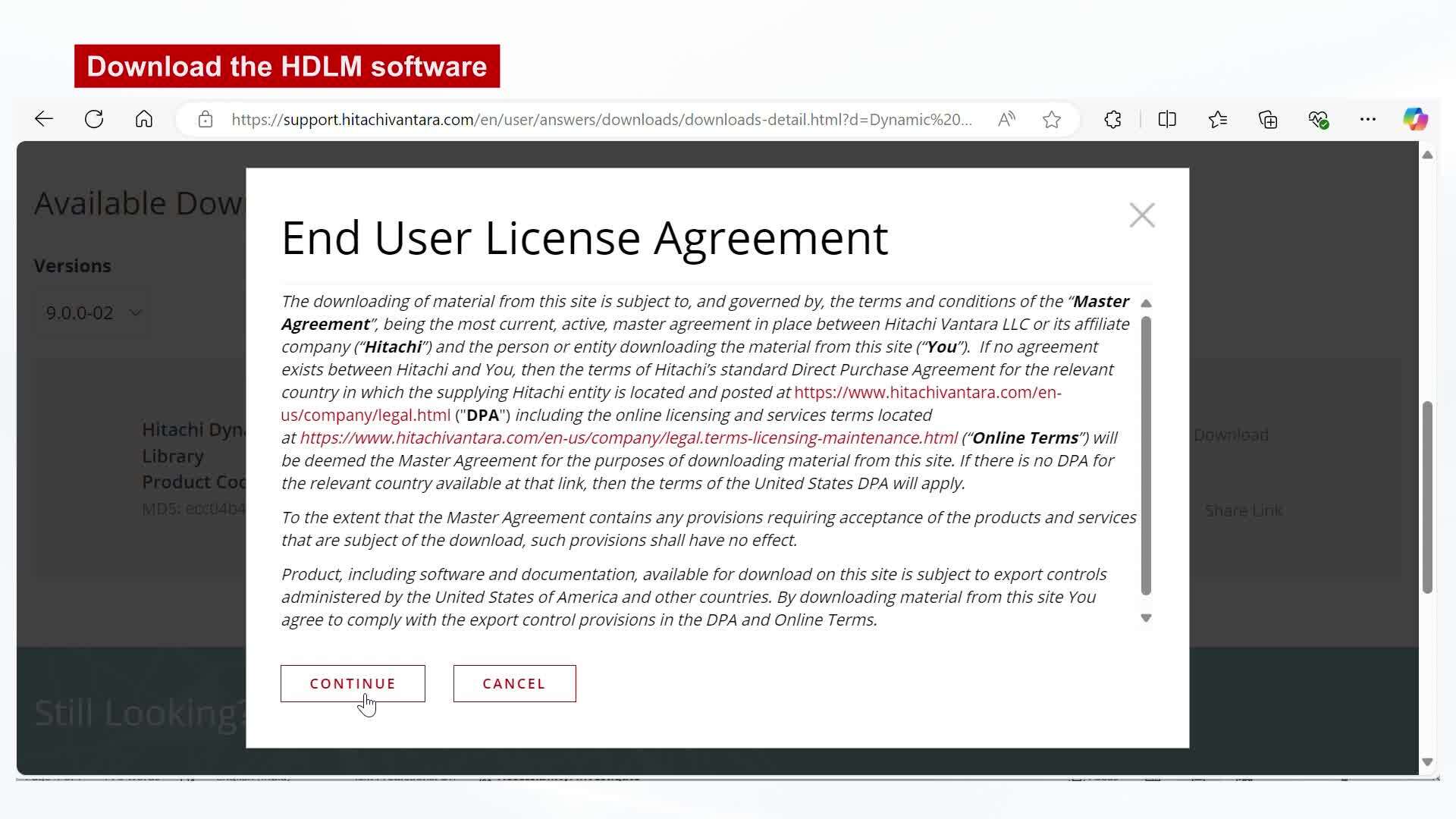Open the Collections icon
The height and width of the screenshot is (819, 1456).
(1268, 119)
